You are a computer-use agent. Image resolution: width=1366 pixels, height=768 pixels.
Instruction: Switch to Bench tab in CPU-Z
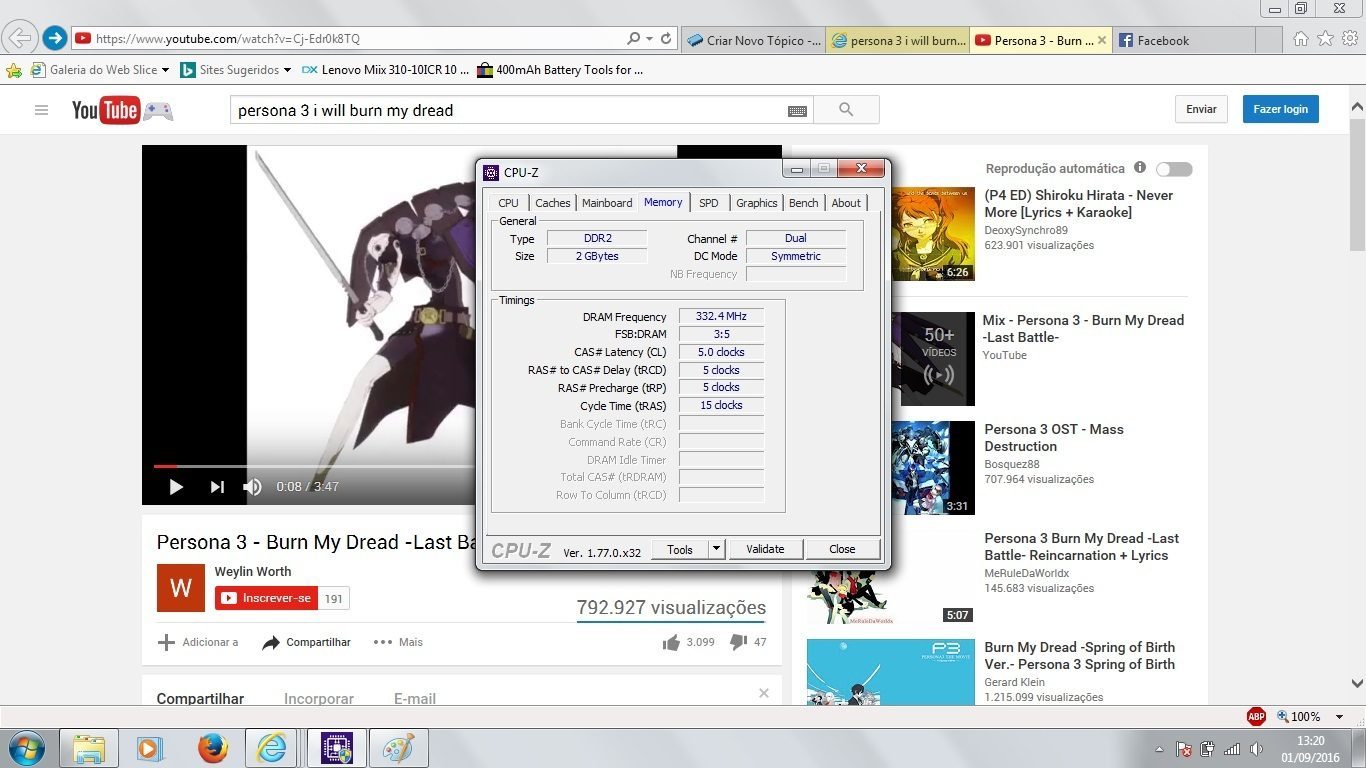(x=803, y=203)
